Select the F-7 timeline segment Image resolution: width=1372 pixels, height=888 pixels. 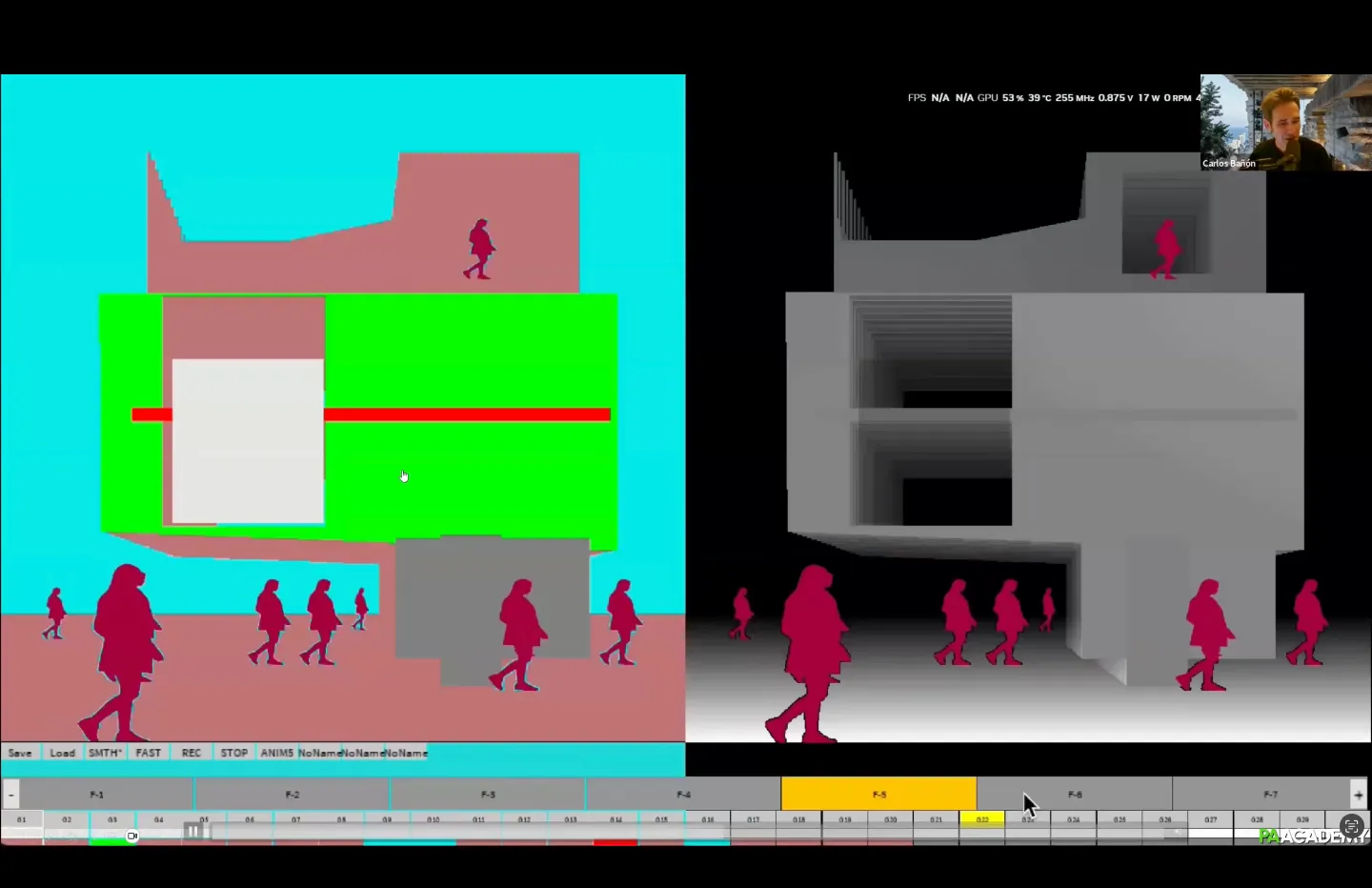pyautogui.click(x=1269, y=794)
